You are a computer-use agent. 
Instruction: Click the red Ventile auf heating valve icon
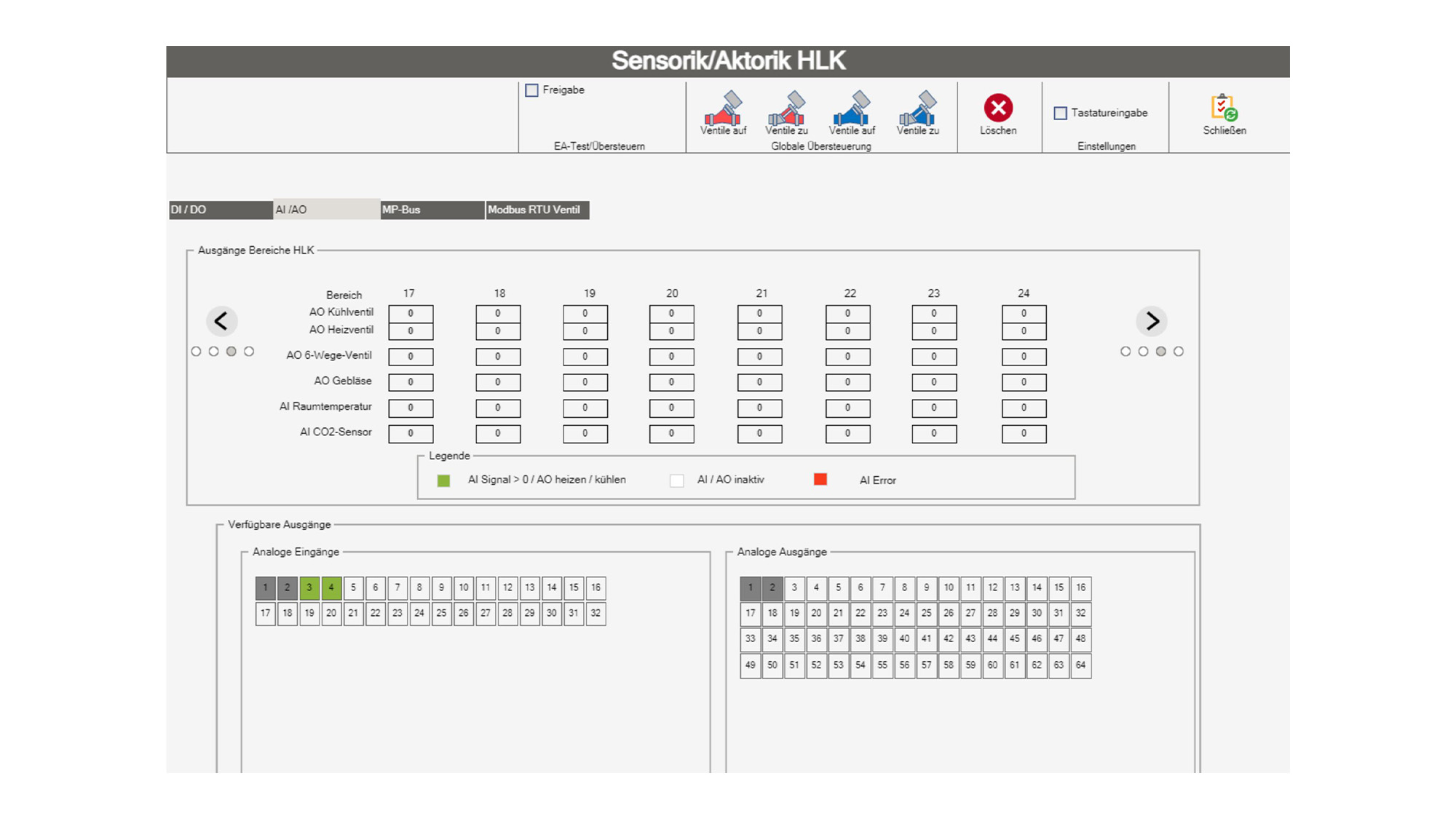click(x=723, y=108)
